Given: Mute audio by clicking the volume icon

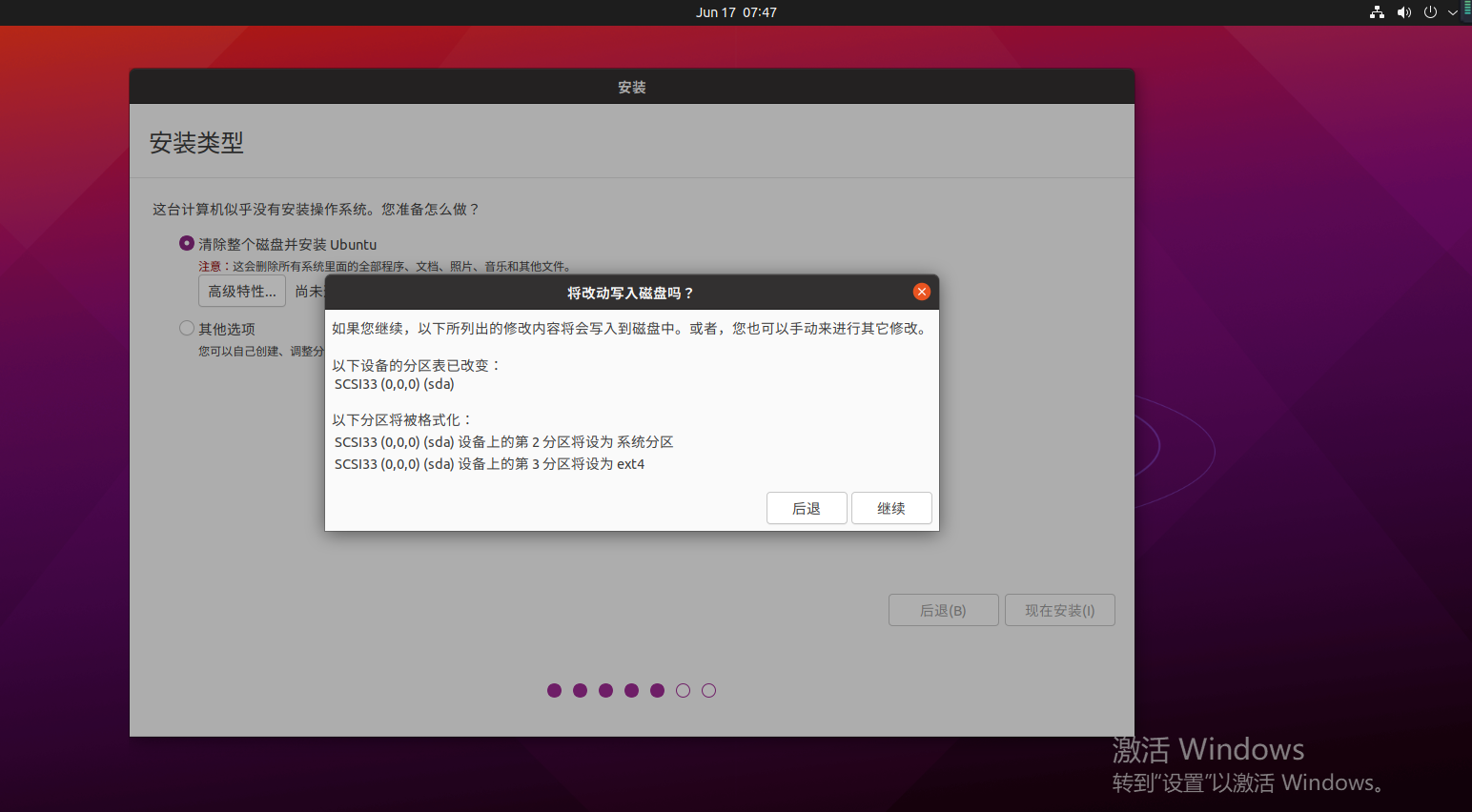Looking at the screenshot, I should click(x=1403, y=12).
